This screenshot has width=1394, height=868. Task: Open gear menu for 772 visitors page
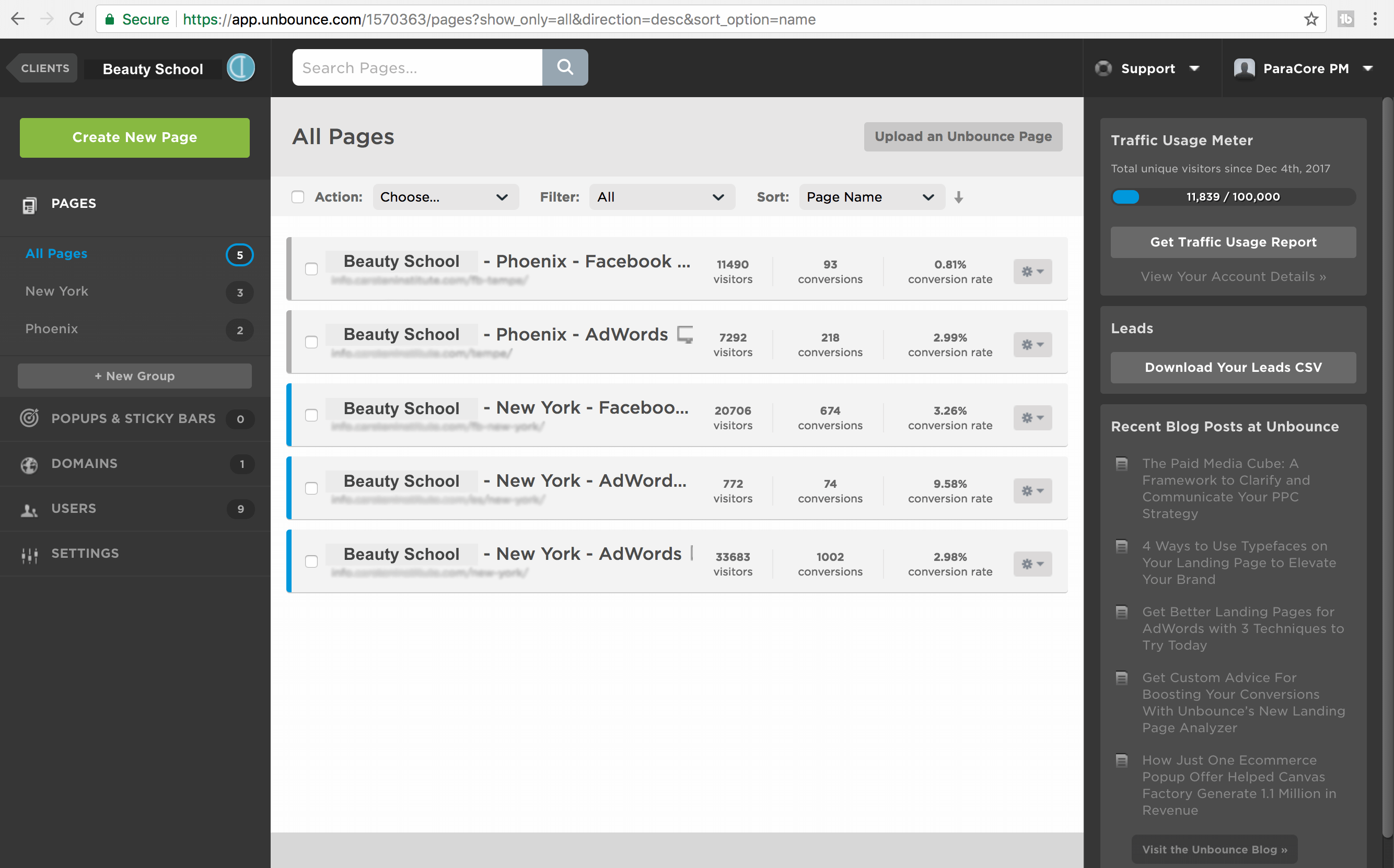click(x=1032, y=491)
